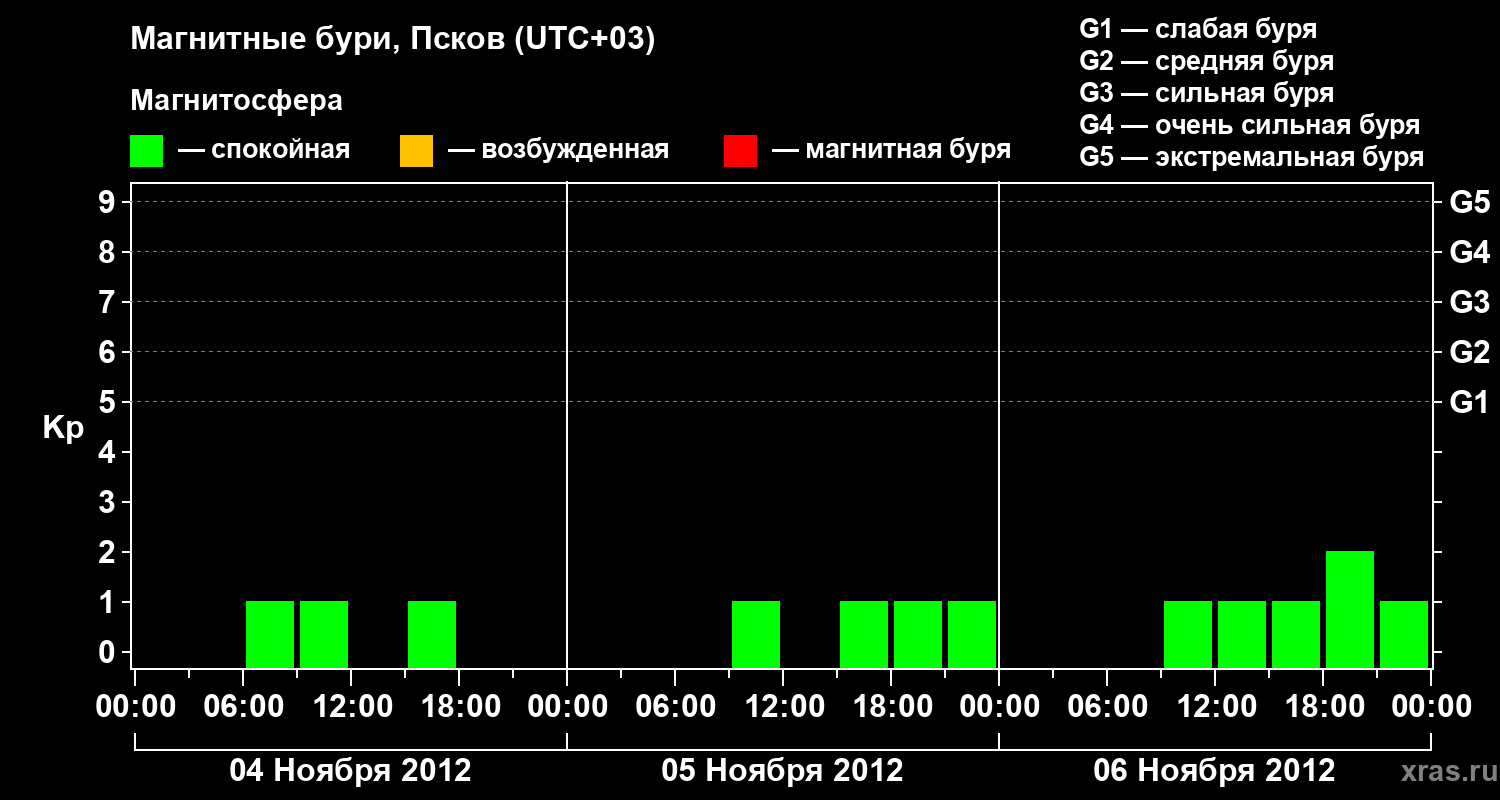Click the right-axis 'G5' storm level label
Image resolution: width=1500 pixels, height=800 pixels.
click(x=1470, y=202)
